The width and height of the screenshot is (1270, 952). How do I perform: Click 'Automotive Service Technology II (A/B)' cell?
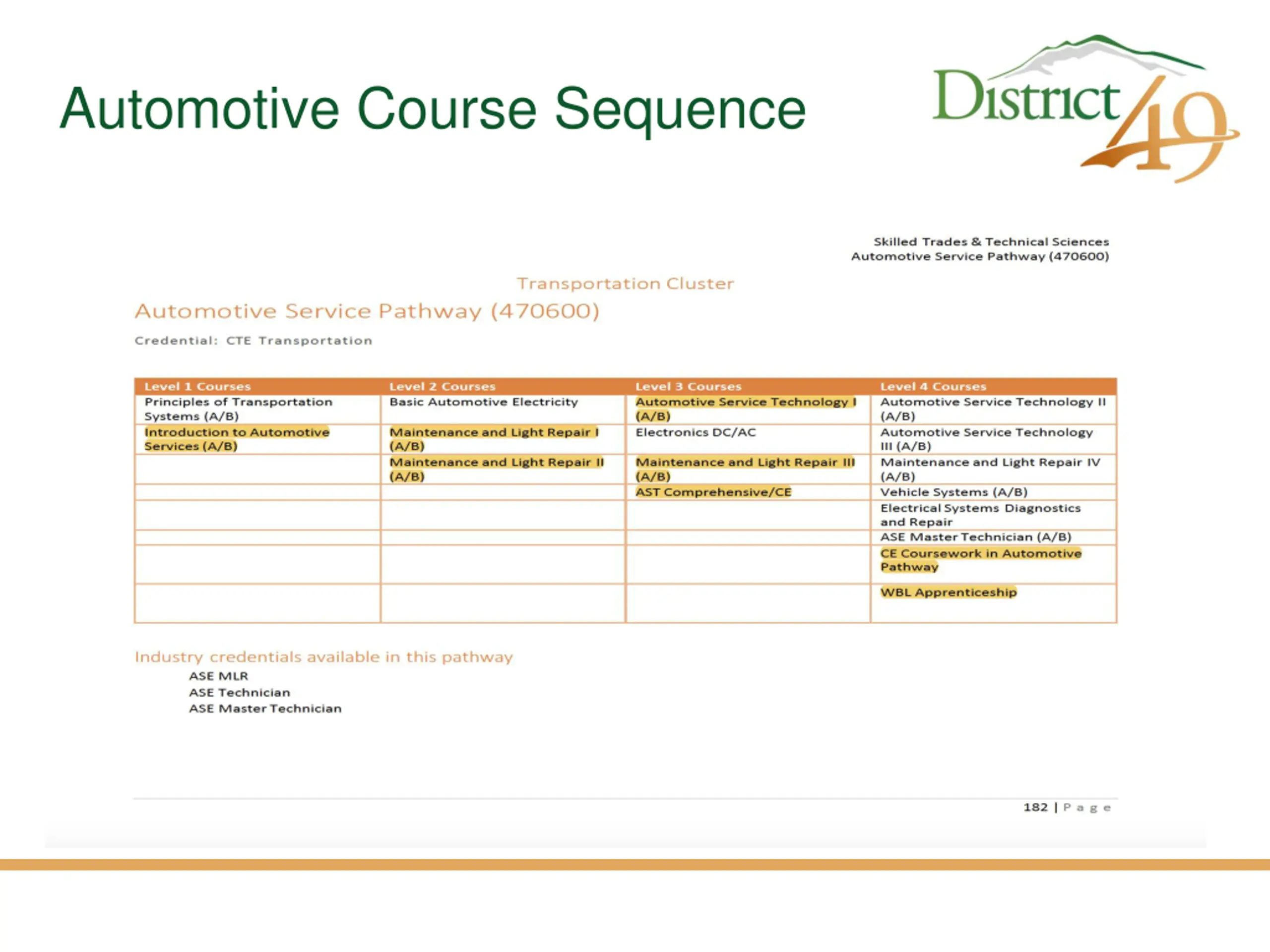(993, 409)
